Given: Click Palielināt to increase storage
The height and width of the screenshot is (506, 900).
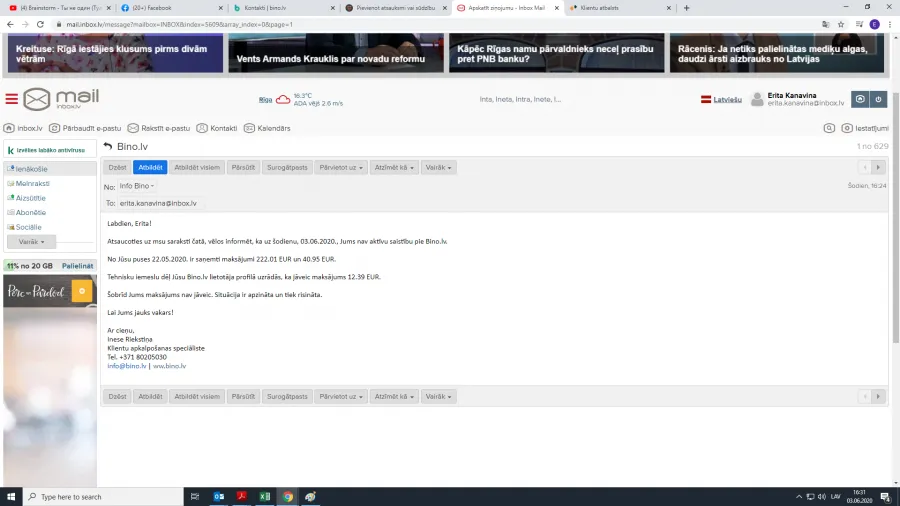Looking at the screenshot, I should coord(77,266).
